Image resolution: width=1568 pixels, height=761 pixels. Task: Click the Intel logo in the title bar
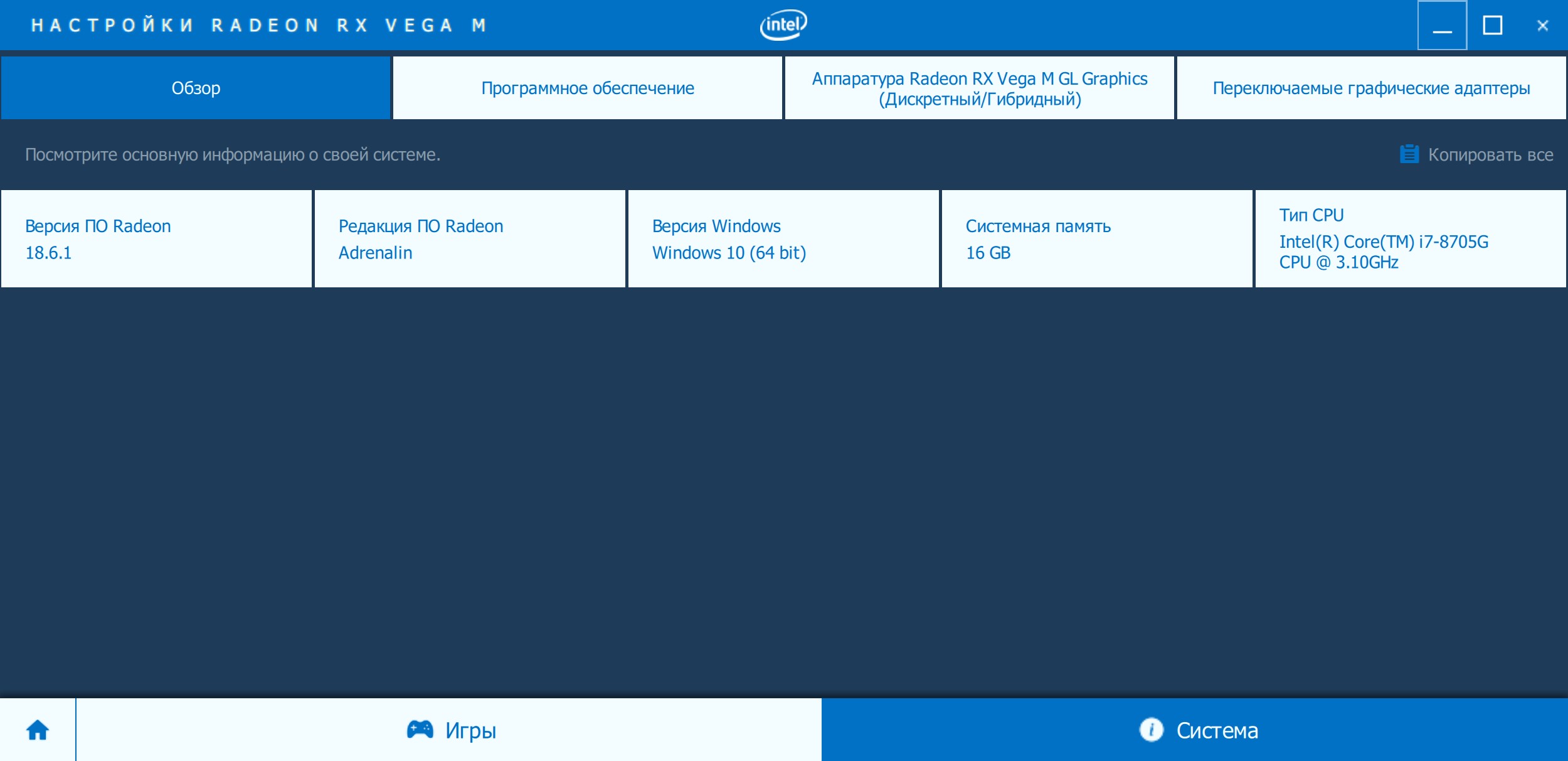[x=783, y=25]
